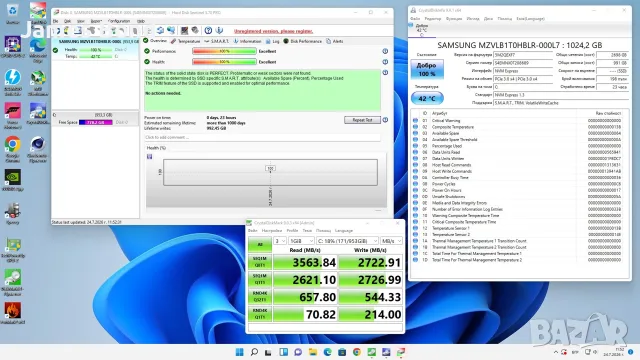Click Unregistered version, please register link
The height and width of the screenshot is (360, 640).
(273, 31)
